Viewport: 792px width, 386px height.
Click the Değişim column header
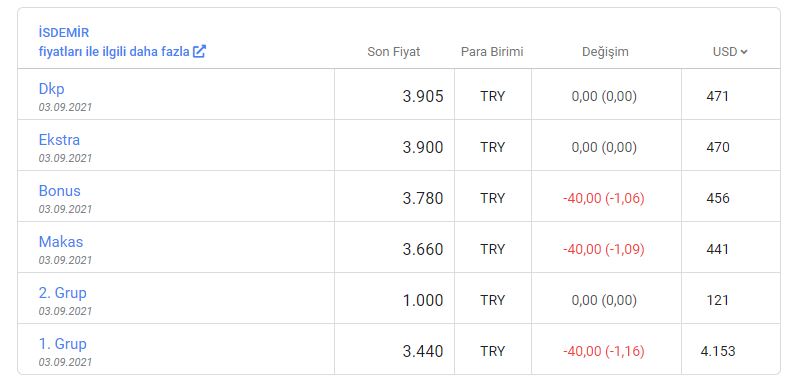pos(605,52)
